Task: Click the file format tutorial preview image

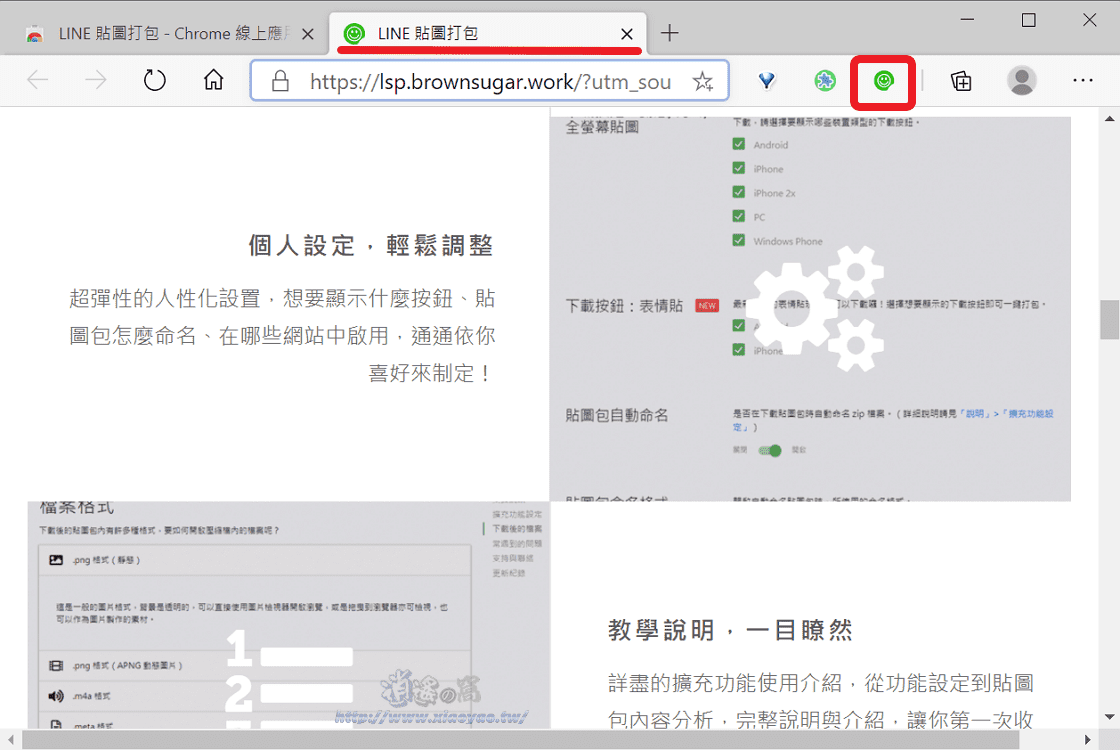Action: coord(289,614)
